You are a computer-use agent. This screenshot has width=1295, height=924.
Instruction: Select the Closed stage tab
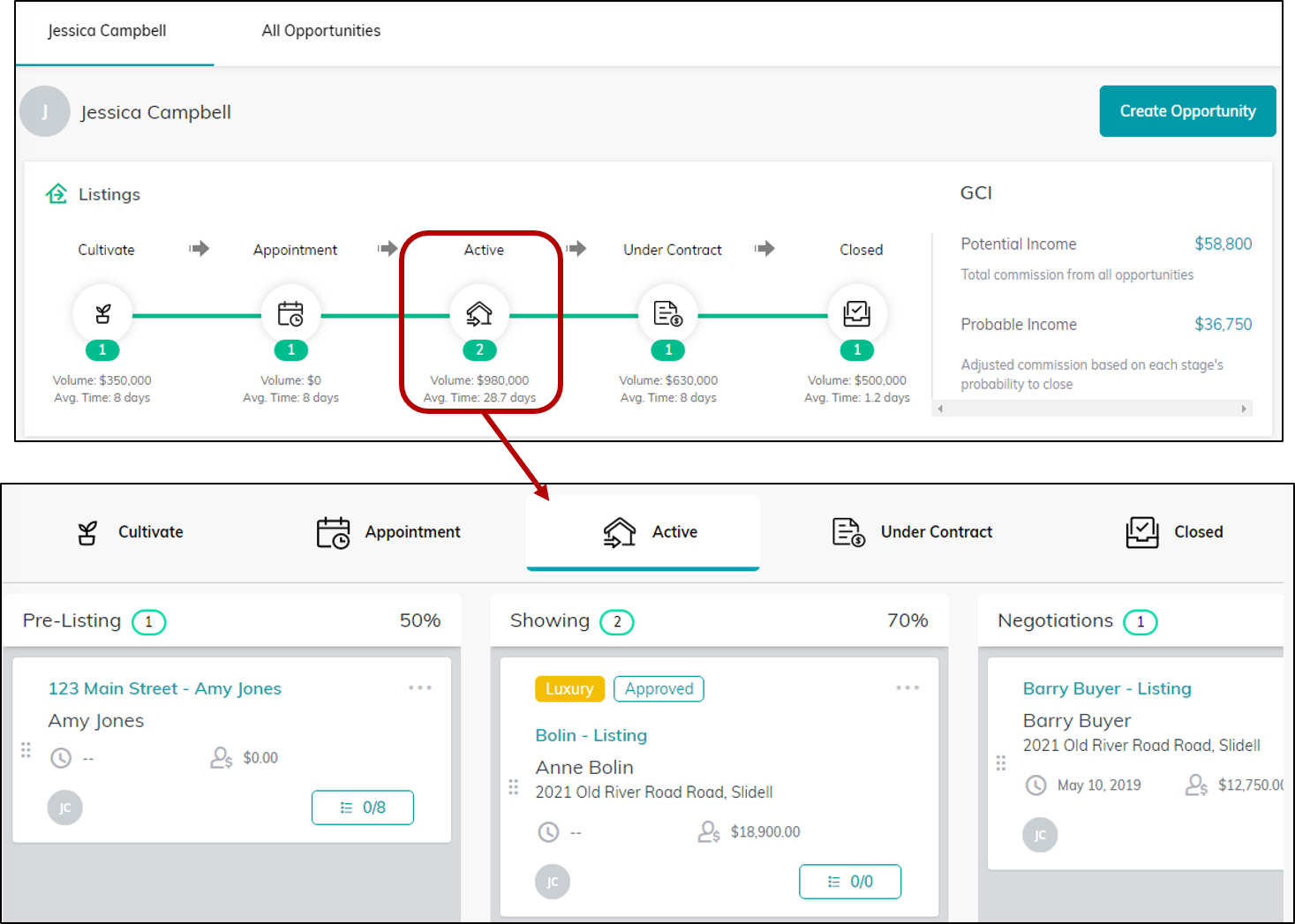[x=1175, y=532]
